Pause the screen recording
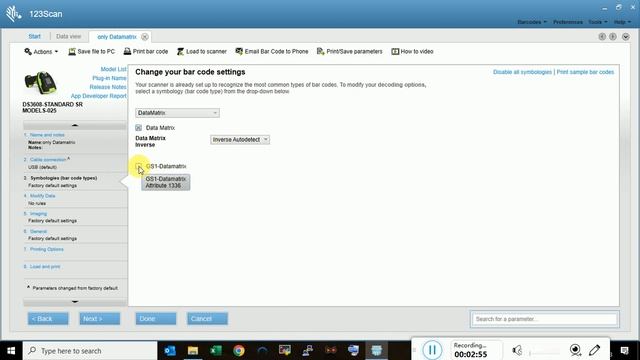The width and height of the screenshot is (640, 360). tap(432, 350)
